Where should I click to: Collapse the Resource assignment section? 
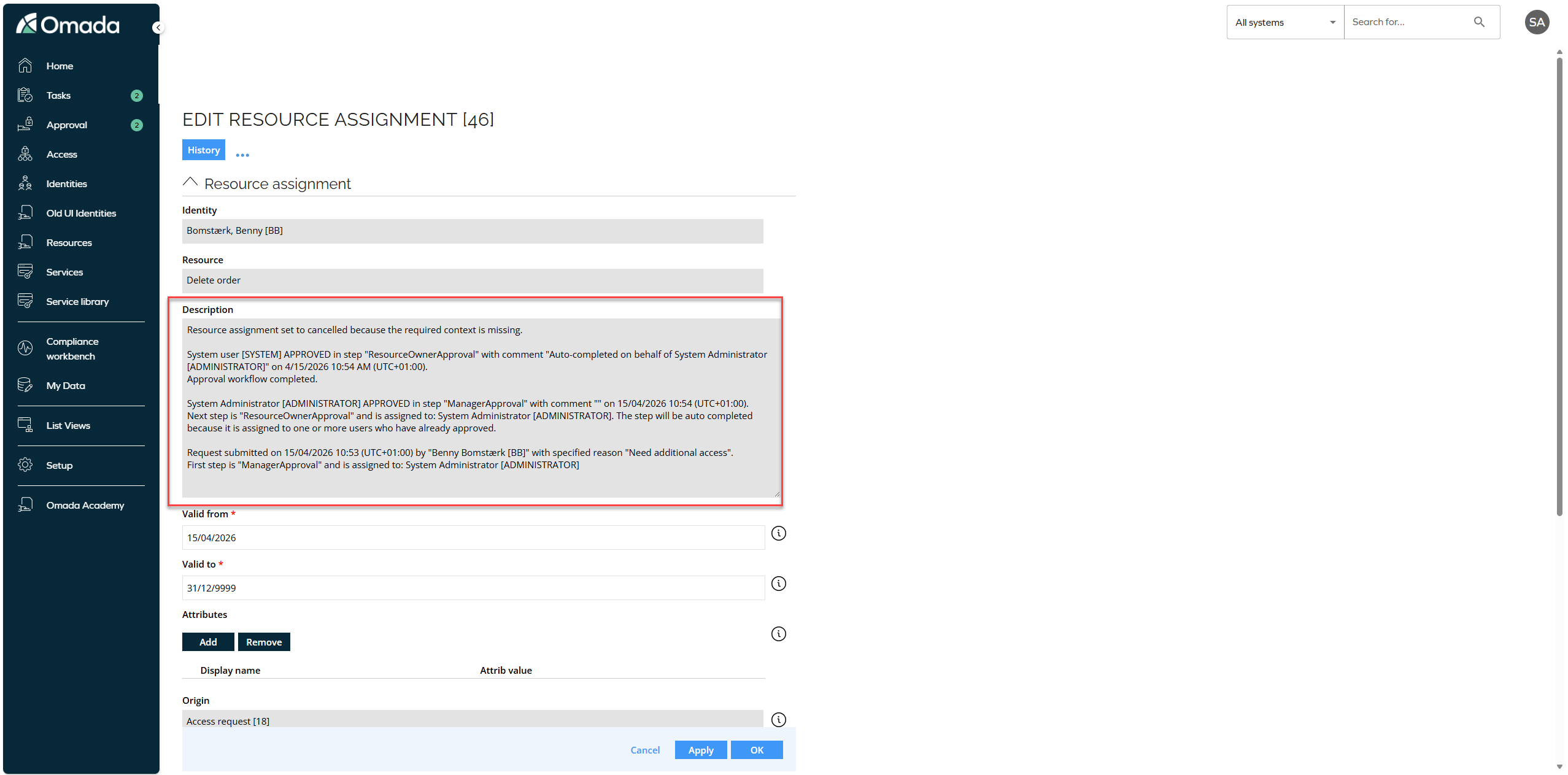[190, 182]
